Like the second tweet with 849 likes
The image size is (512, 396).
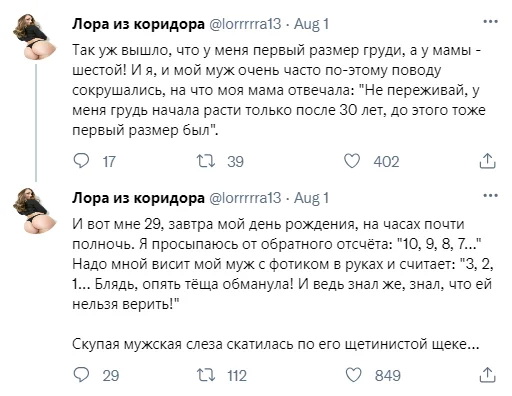pos(353,375)
